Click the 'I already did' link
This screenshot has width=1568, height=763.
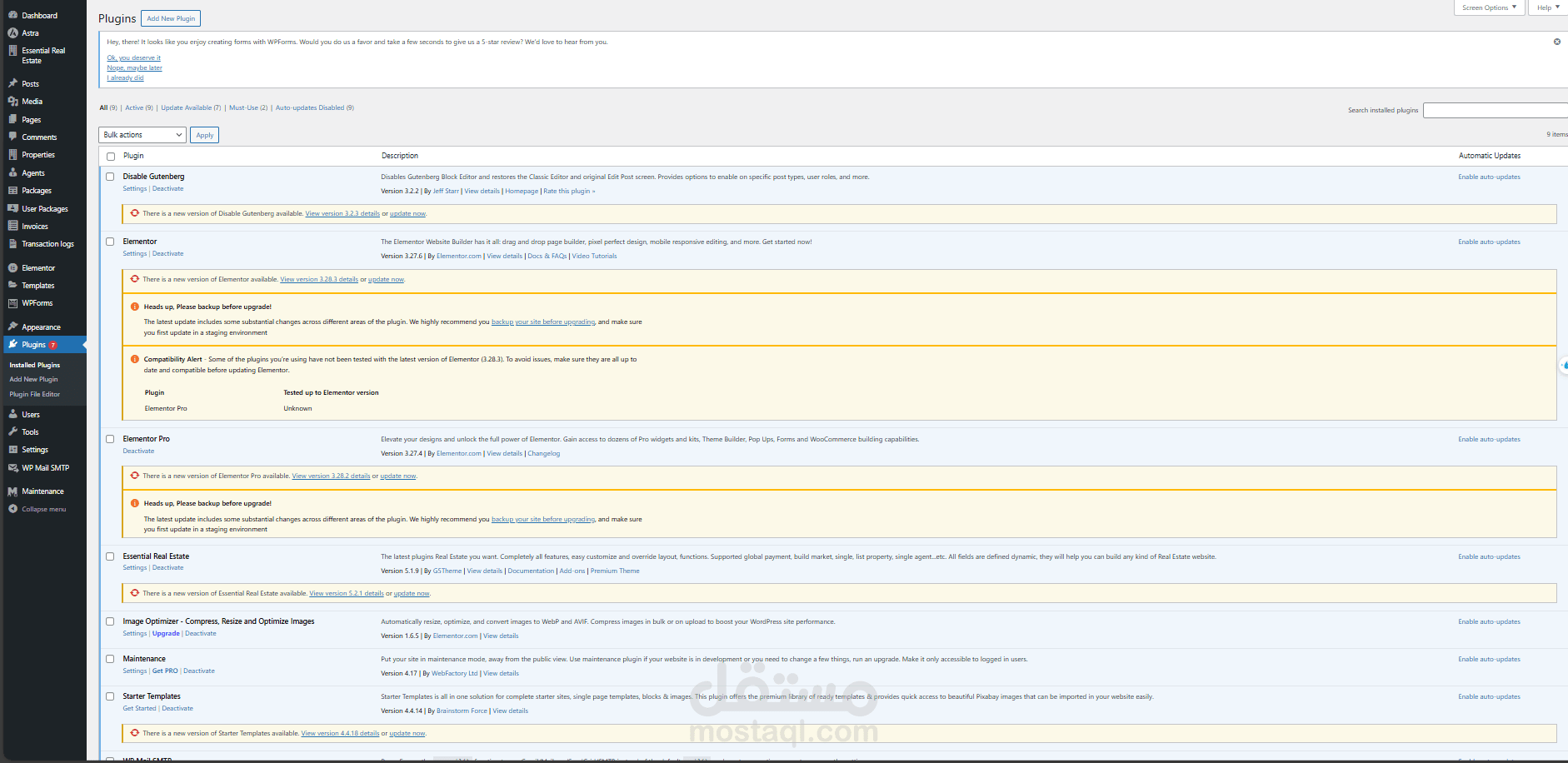tap(125, 78)
